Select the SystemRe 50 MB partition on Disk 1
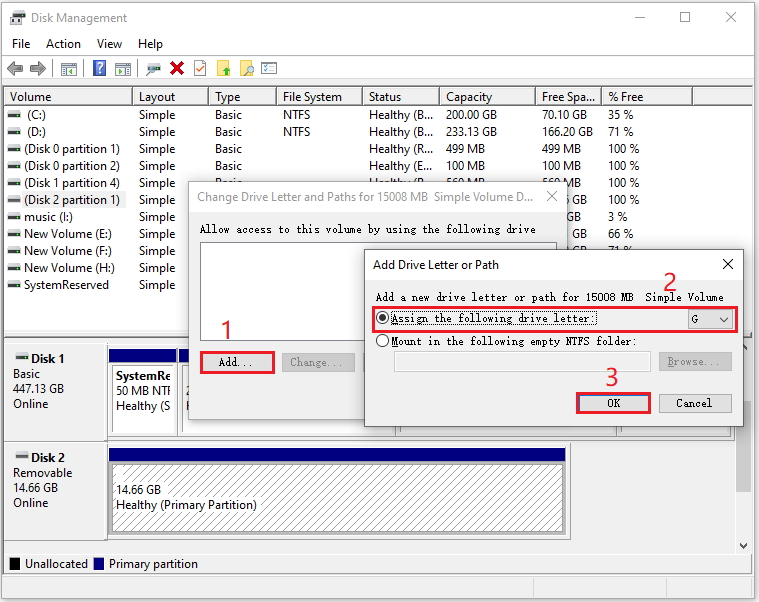 click(143, 398)
